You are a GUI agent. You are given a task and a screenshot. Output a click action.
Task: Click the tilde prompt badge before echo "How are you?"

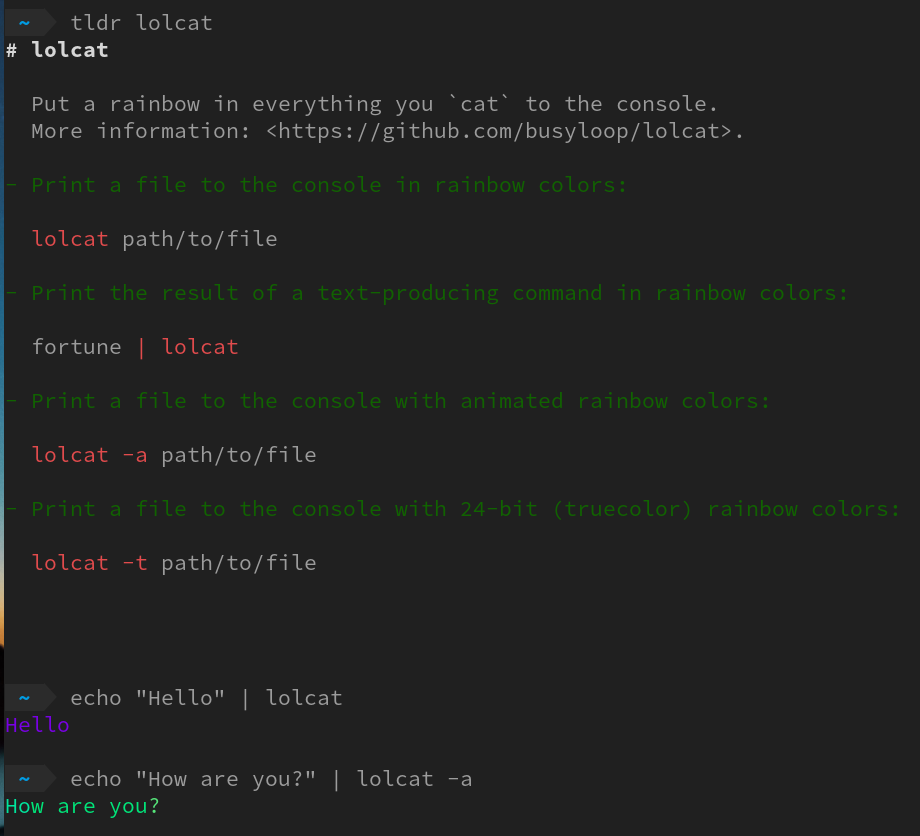[25, 779]
